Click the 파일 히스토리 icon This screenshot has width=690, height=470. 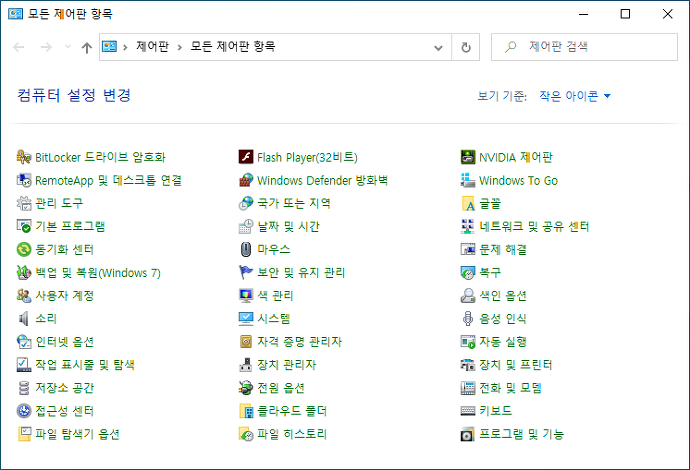pyautogui.click(x=246, y=434)
